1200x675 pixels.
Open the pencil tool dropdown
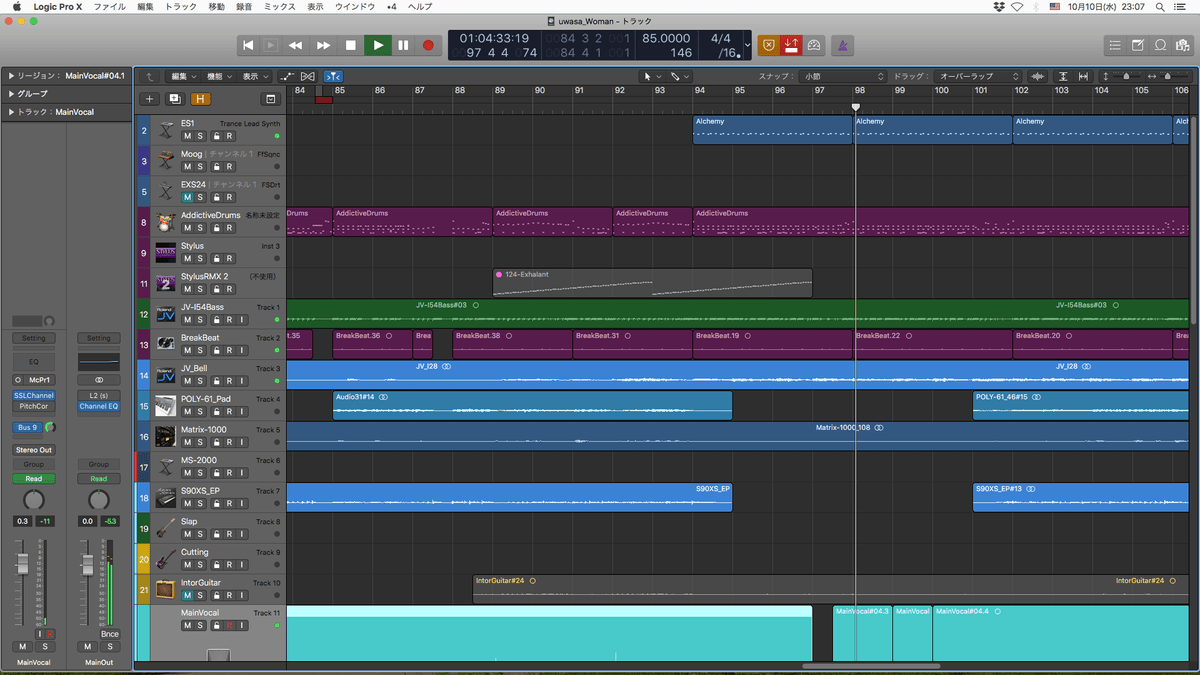(680, 76)
